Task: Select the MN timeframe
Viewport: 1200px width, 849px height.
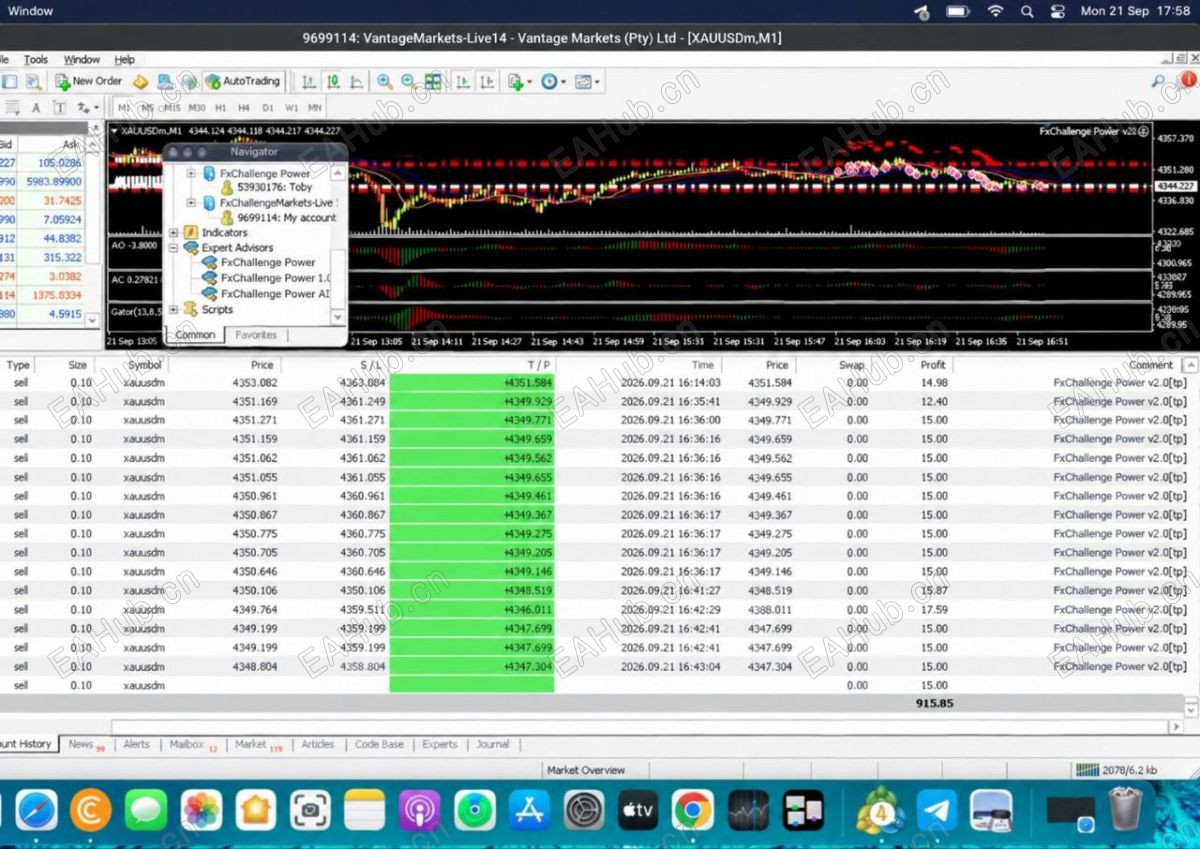Action: [x=315, y=108]
